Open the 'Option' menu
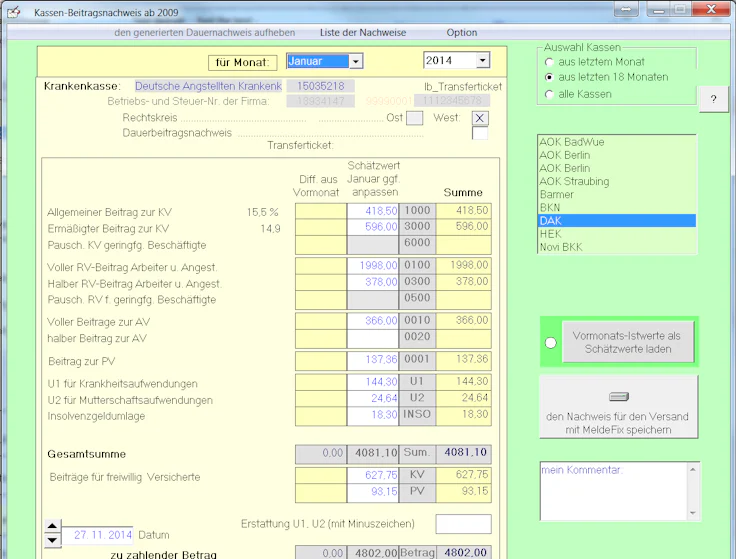This screenshot has height=559, width=736. click(462, 32)
